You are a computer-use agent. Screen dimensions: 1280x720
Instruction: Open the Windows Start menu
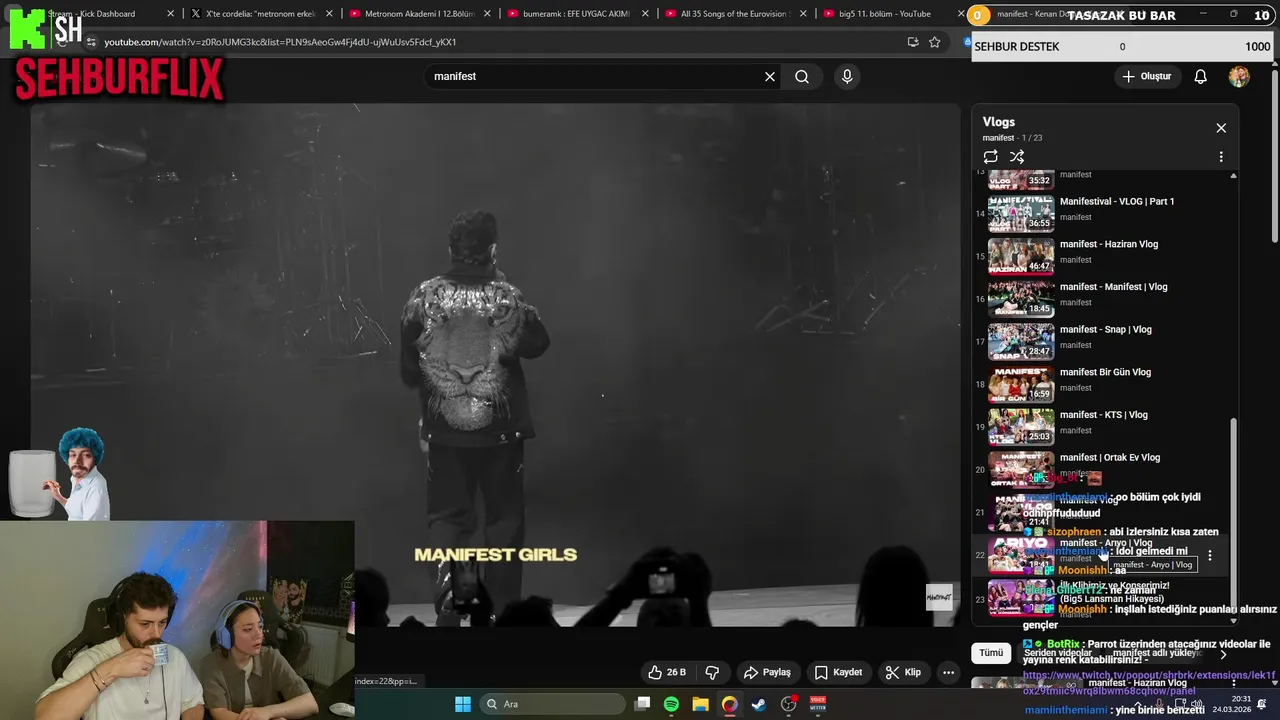coord(463,704)
